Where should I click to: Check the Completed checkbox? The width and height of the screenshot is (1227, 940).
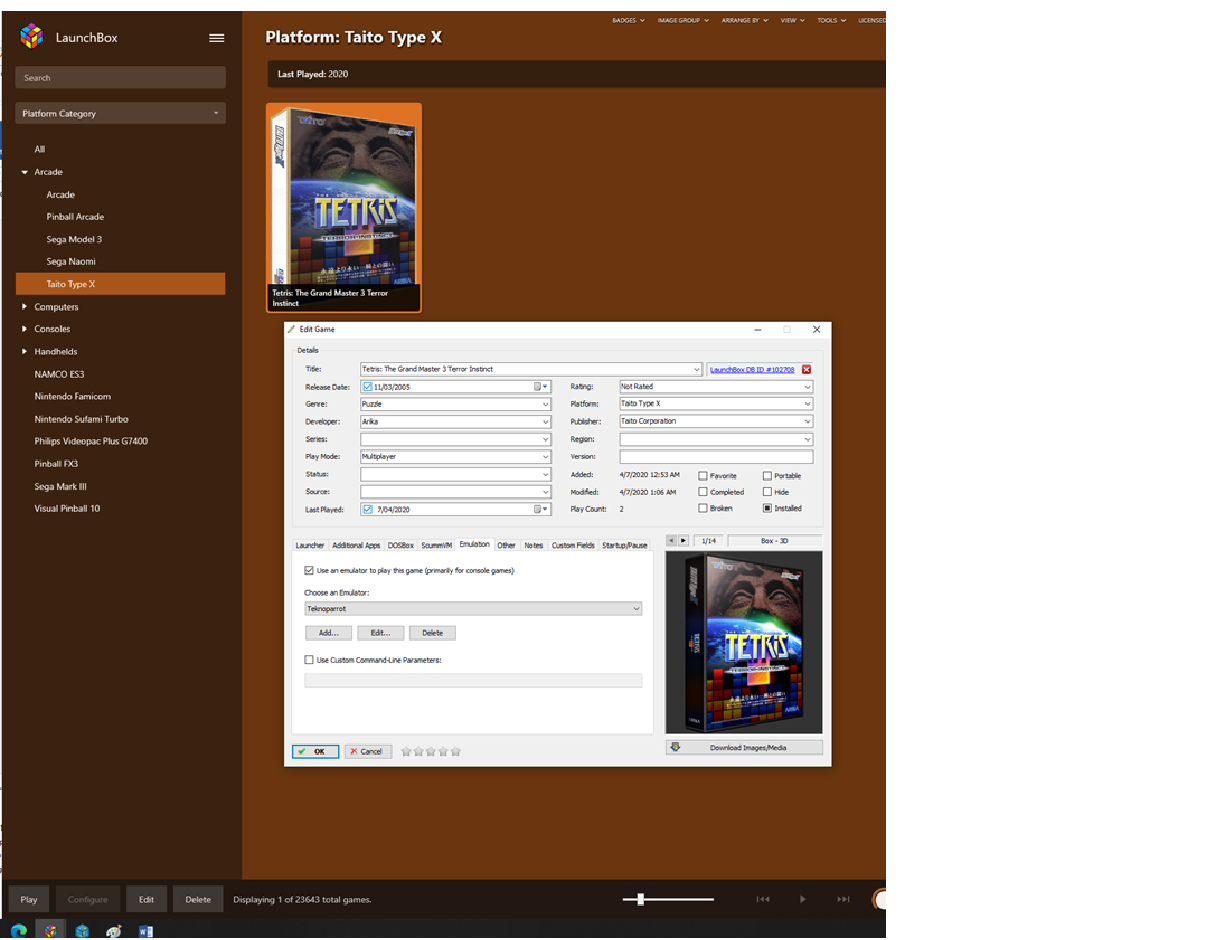point(703,492)
